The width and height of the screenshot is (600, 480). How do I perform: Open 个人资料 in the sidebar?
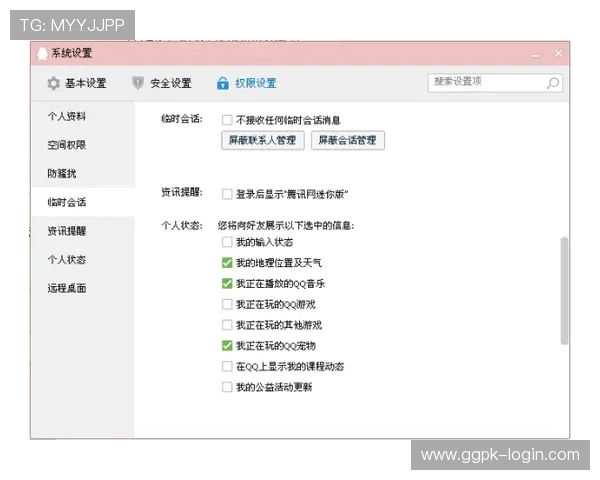pos(67,116)
